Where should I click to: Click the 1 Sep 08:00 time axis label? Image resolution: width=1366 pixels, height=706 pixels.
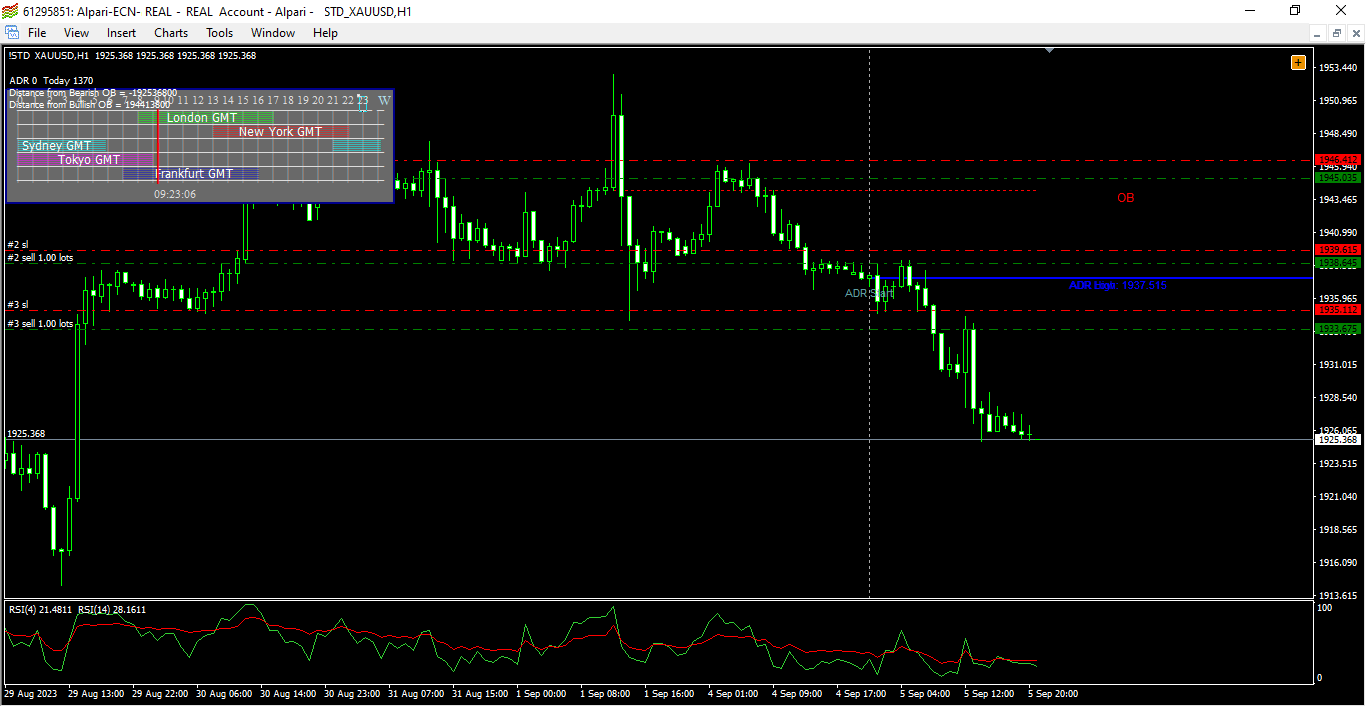click(x=605, y=693)
